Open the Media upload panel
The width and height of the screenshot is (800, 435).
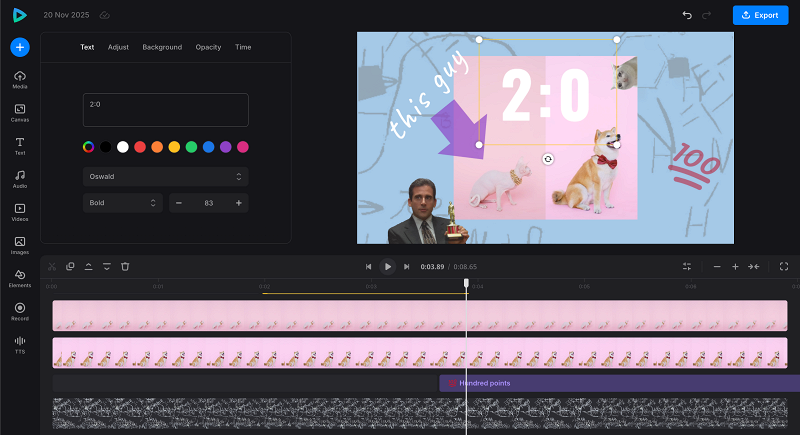[x=20, y=80]
